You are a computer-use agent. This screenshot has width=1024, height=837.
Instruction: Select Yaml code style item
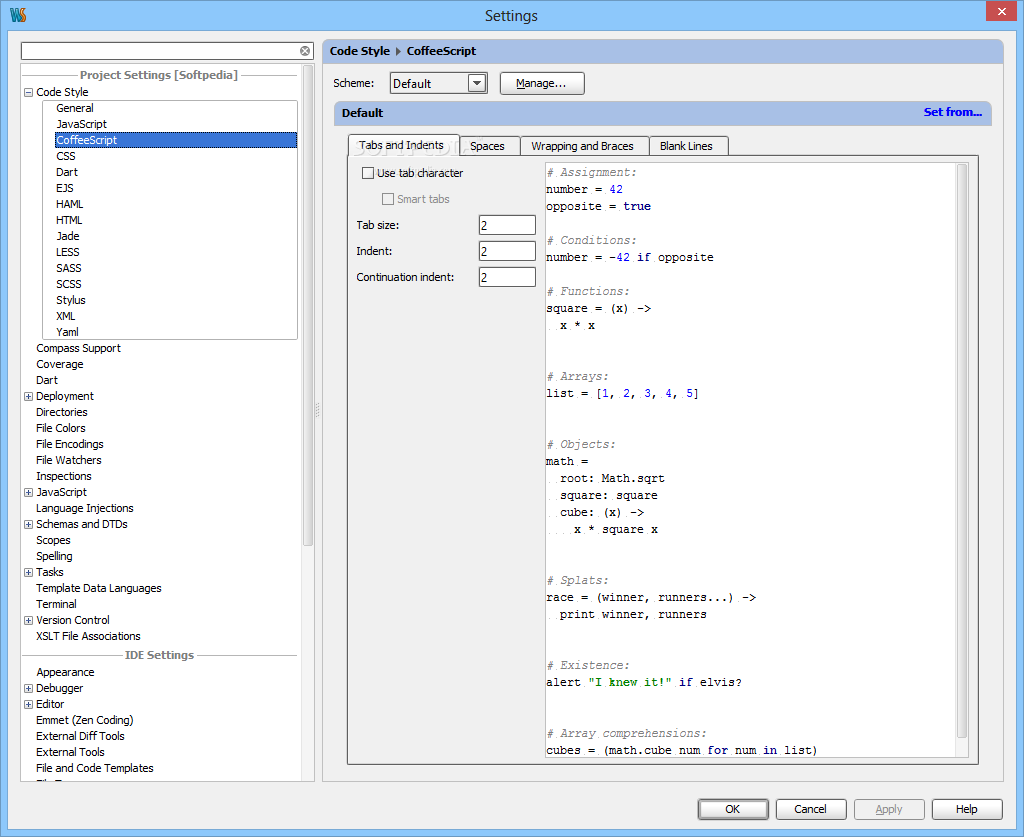[x=67, y=332]
